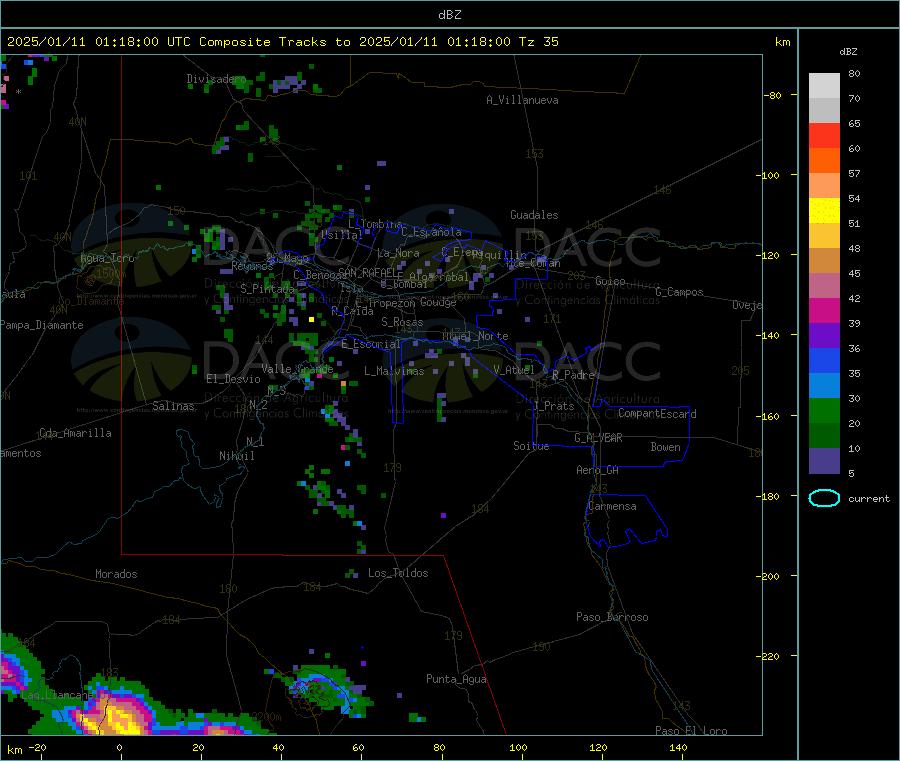Select the light gray legend swatch between 80 and 70
The image size is (900, 761).
pos(824,86)
